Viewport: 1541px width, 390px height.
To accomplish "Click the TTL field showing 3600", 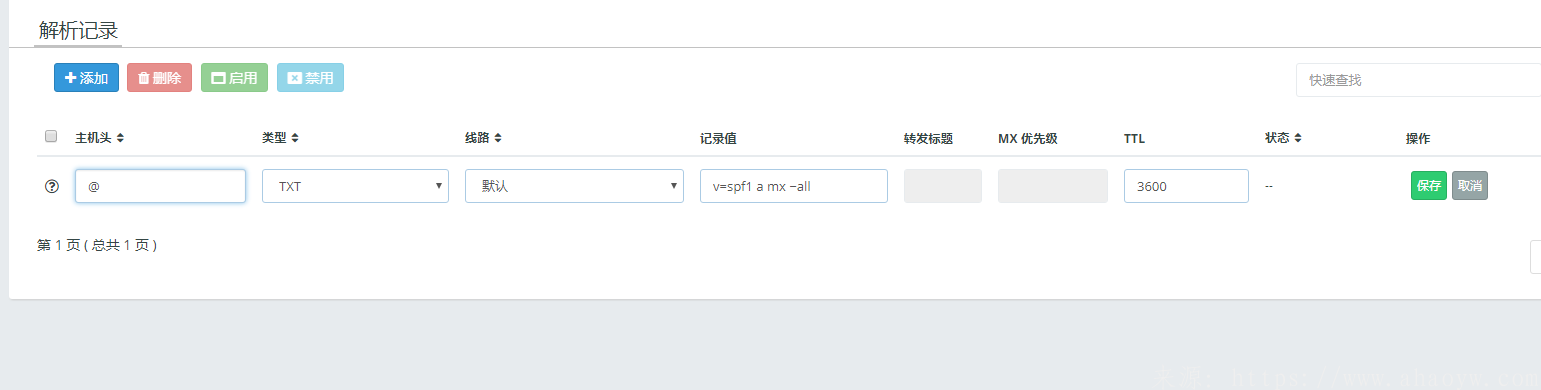I will [1186, 186].
